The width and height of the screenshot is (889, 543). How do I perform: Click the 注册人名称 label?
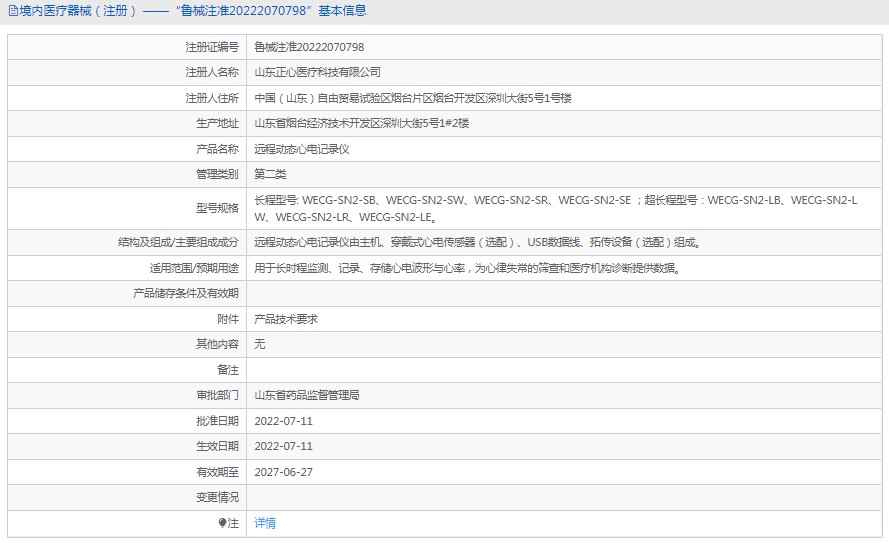(x=212, y=72)
